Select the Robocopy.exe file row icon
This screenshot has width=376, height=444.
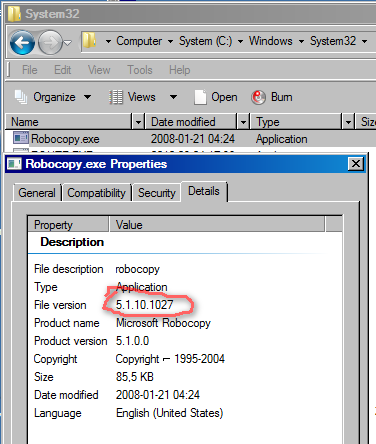tap(21, 138)
